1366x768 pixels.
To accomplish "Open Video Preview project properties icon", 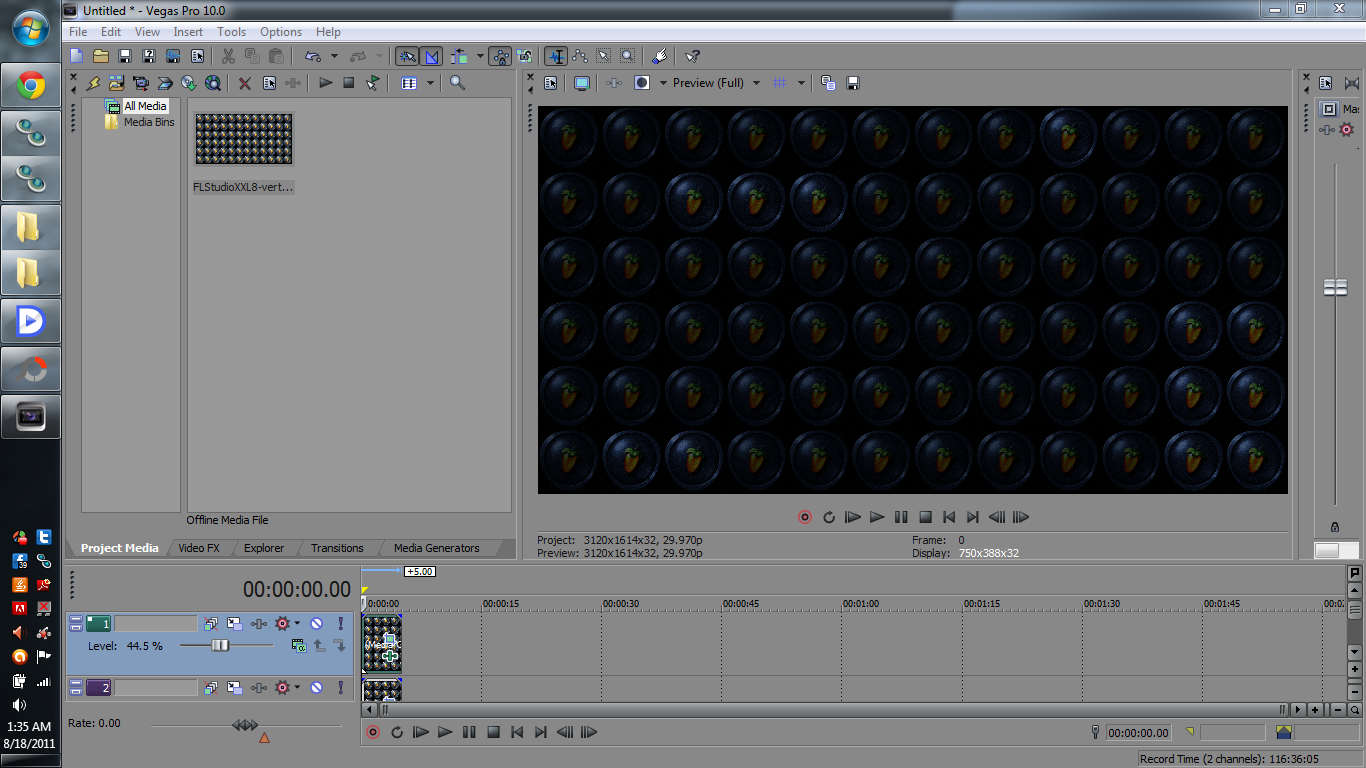I will 550,83.
